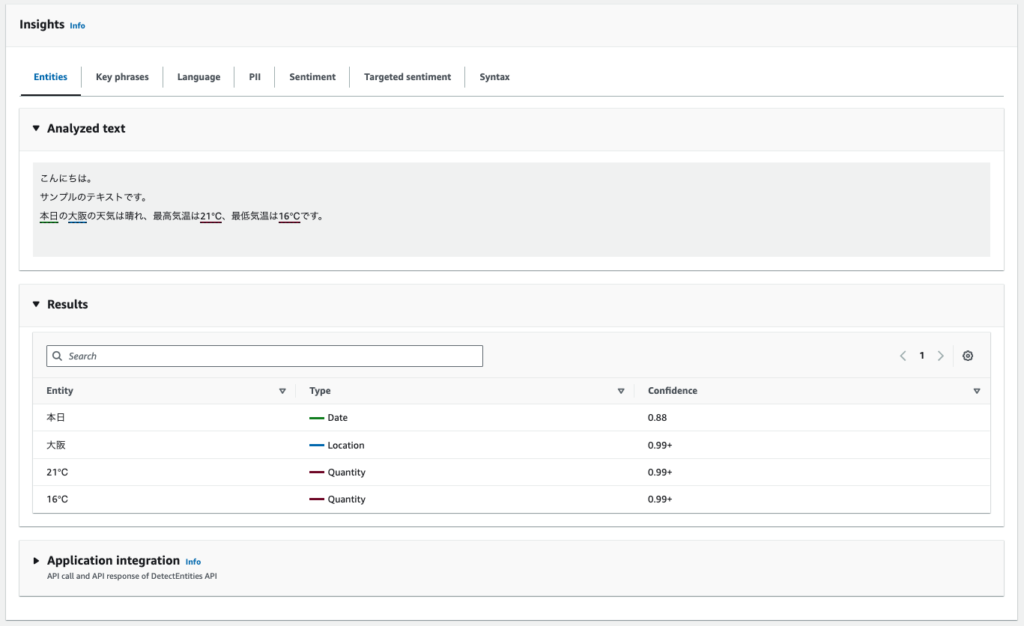Viewport: 1024px width, 626px height.
Task: Click the Info link next to Insights
Action: (77, 26)
